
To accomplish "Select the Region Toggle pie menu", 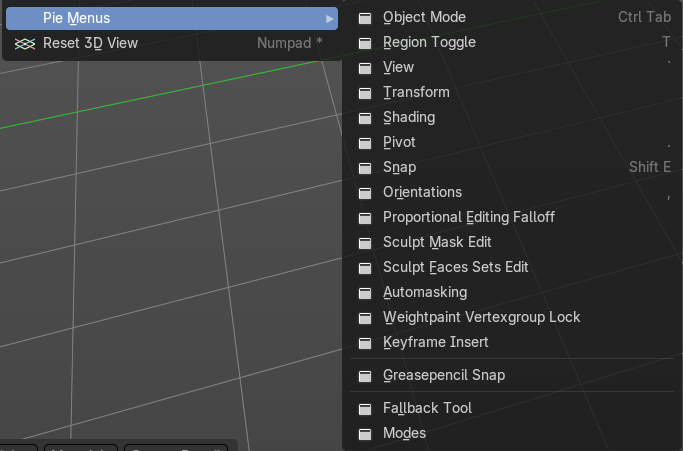I will click(x=512, y=42).
